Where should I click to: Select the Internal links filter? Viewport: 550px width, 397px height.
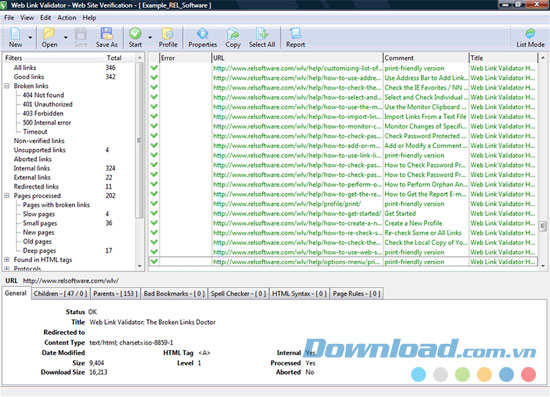click(32, 168)
